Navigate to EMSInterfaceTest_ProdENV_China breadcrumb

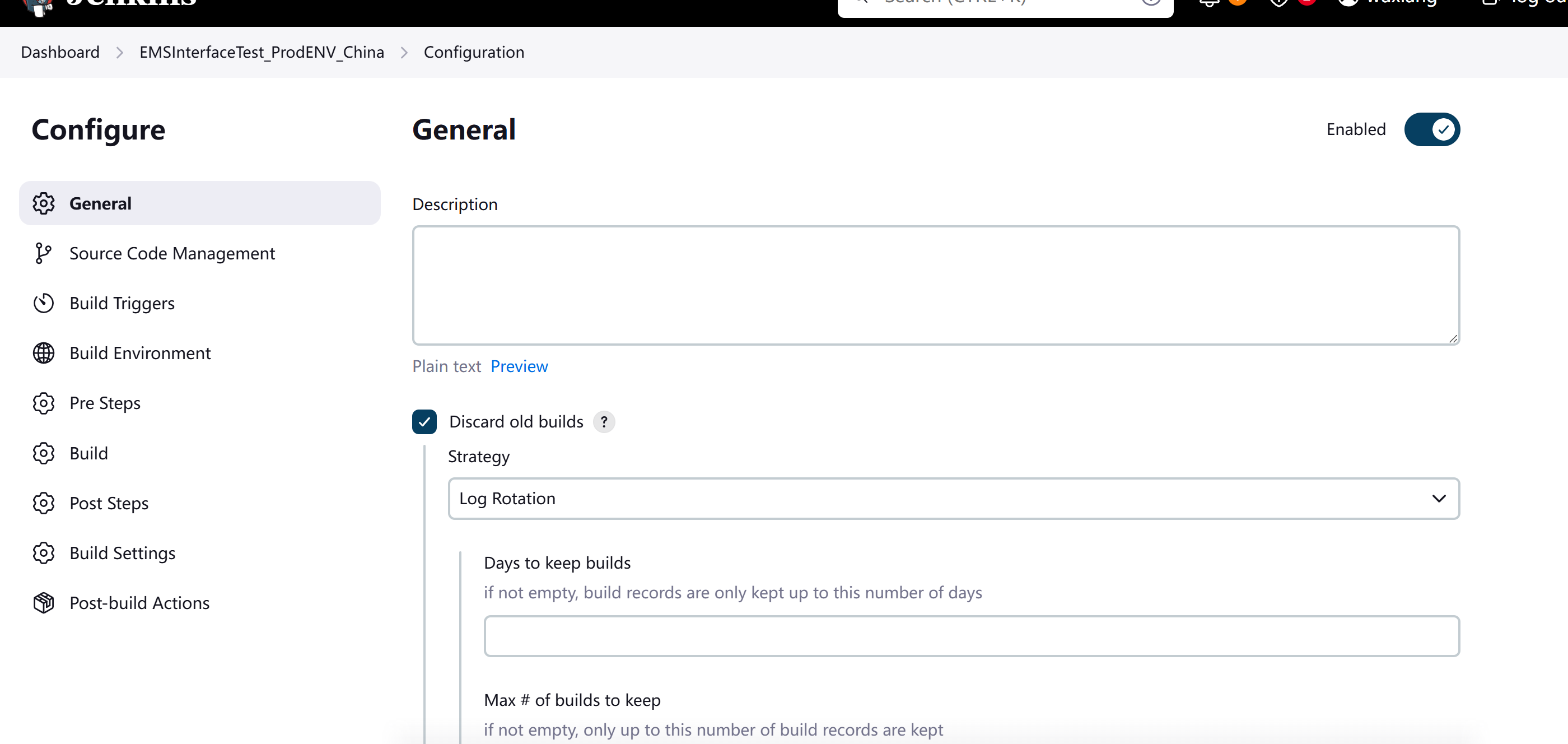[262, 52]
